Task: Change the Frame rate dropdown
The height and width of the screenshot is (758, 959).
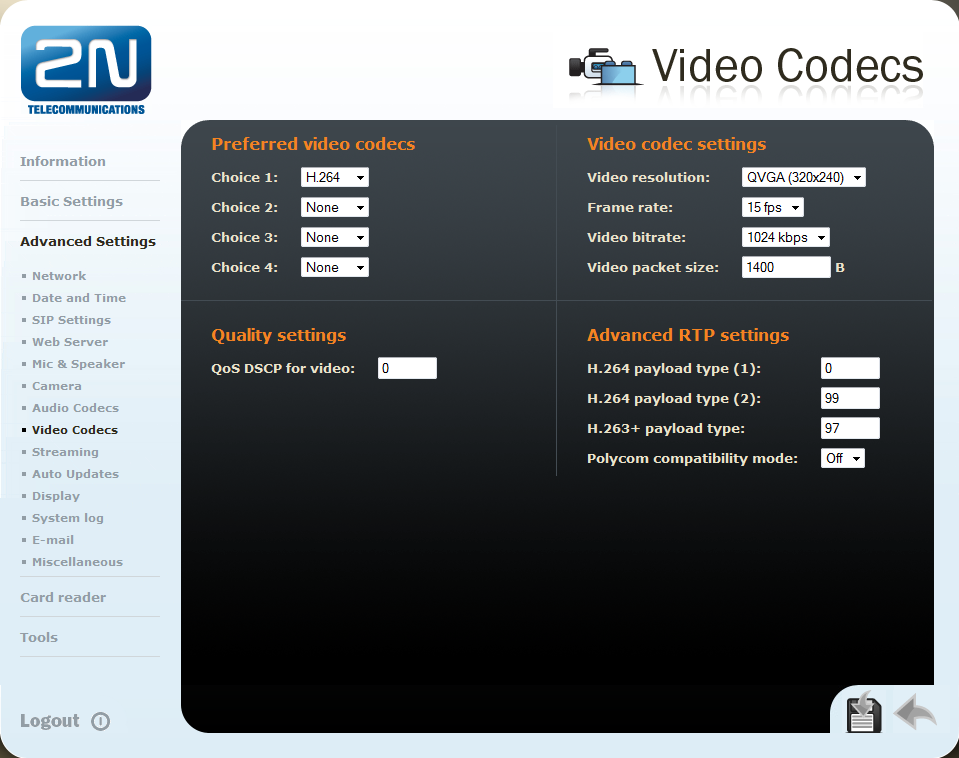Action: tap(772, 208)
